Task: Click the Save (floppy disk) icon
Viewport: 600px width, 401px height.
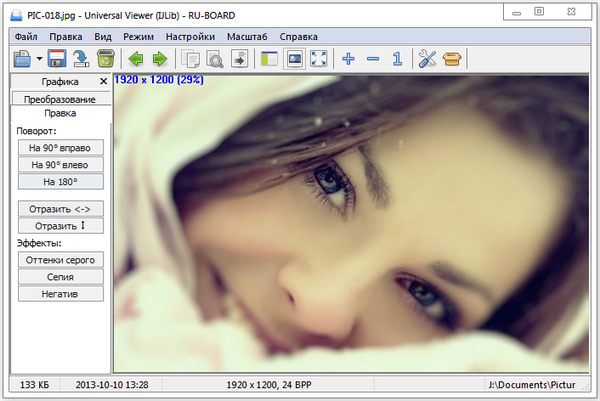Action: point(57,59)
